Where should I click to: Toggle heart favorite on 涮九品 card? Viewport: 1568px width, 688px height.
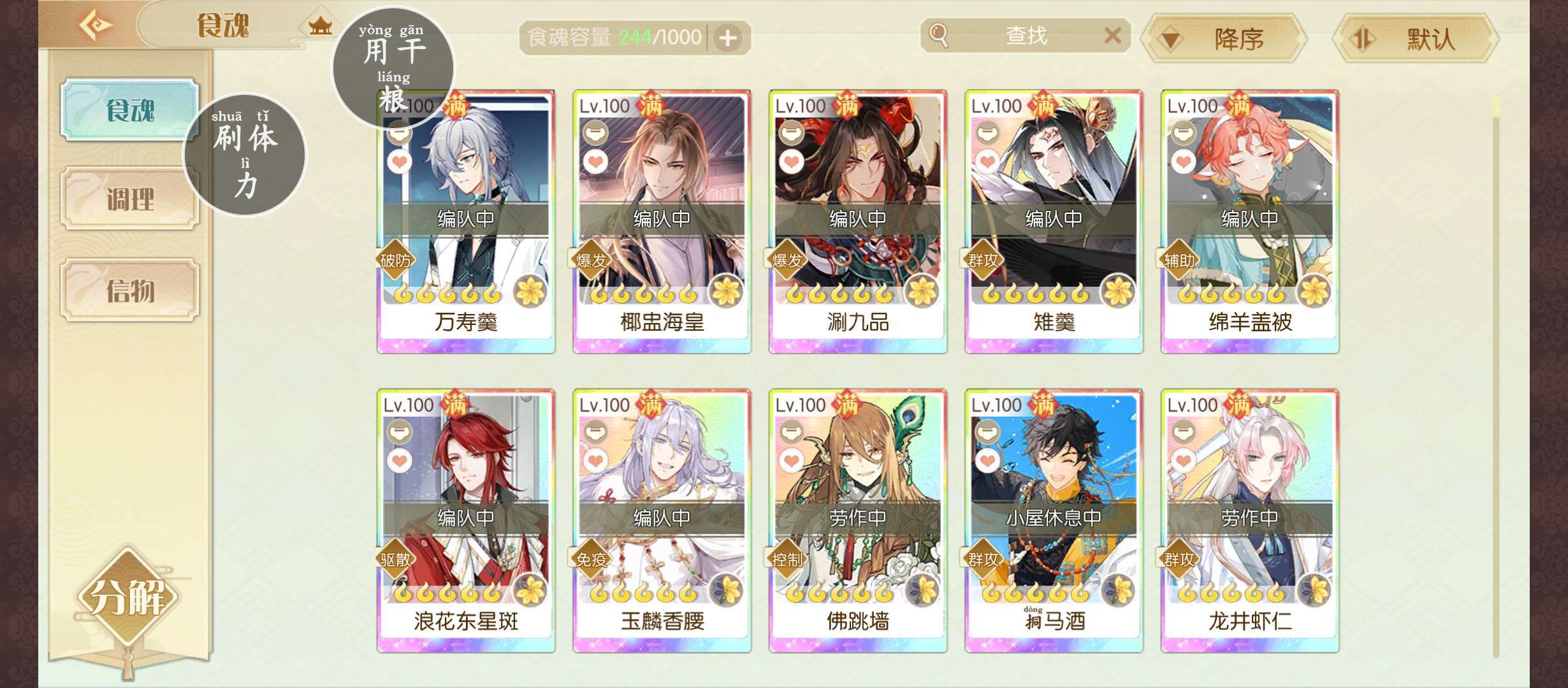point(791,161)
